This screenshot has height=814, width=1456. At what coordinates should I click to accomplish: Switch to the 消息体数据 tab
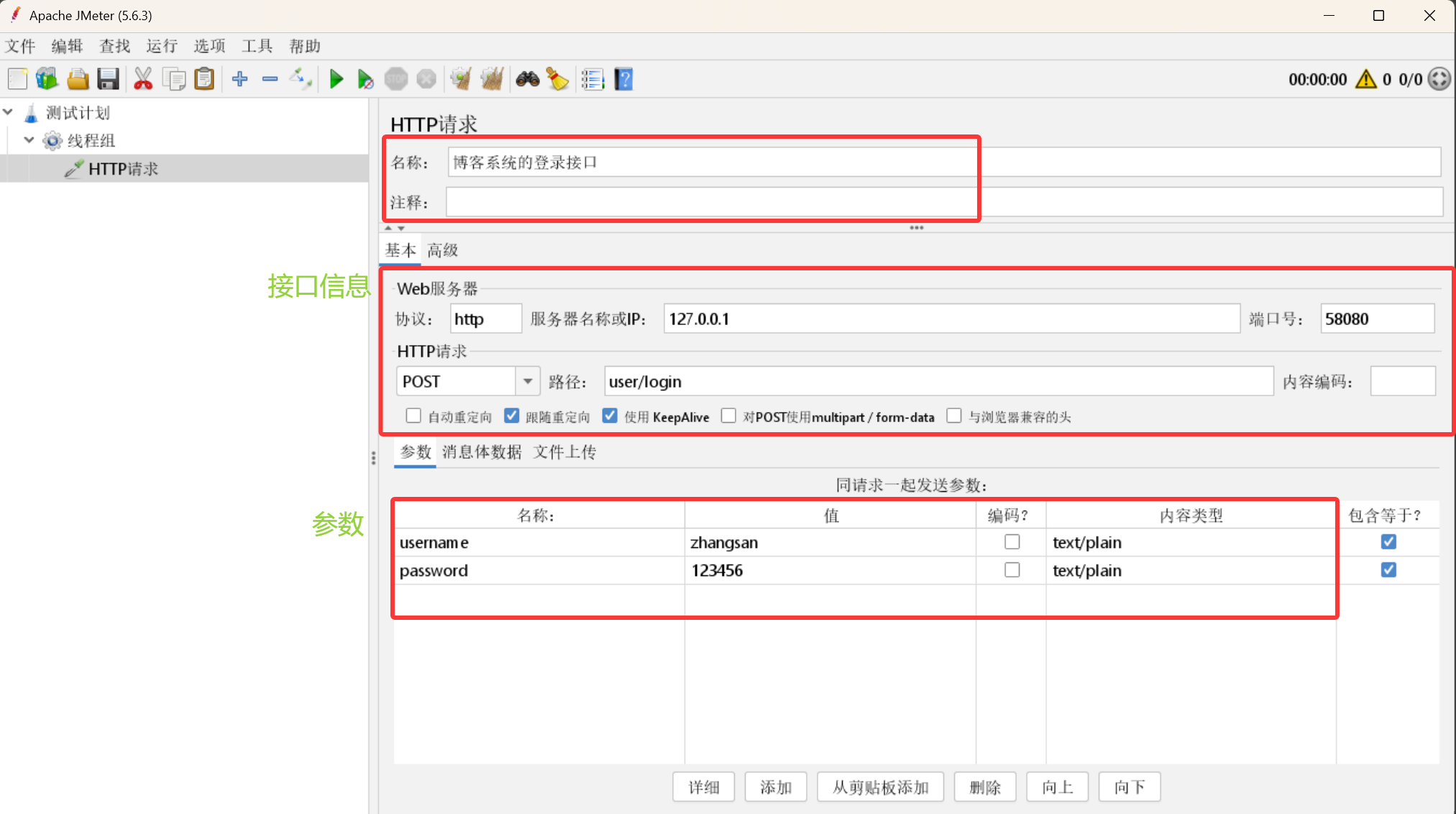click(482, 452)
